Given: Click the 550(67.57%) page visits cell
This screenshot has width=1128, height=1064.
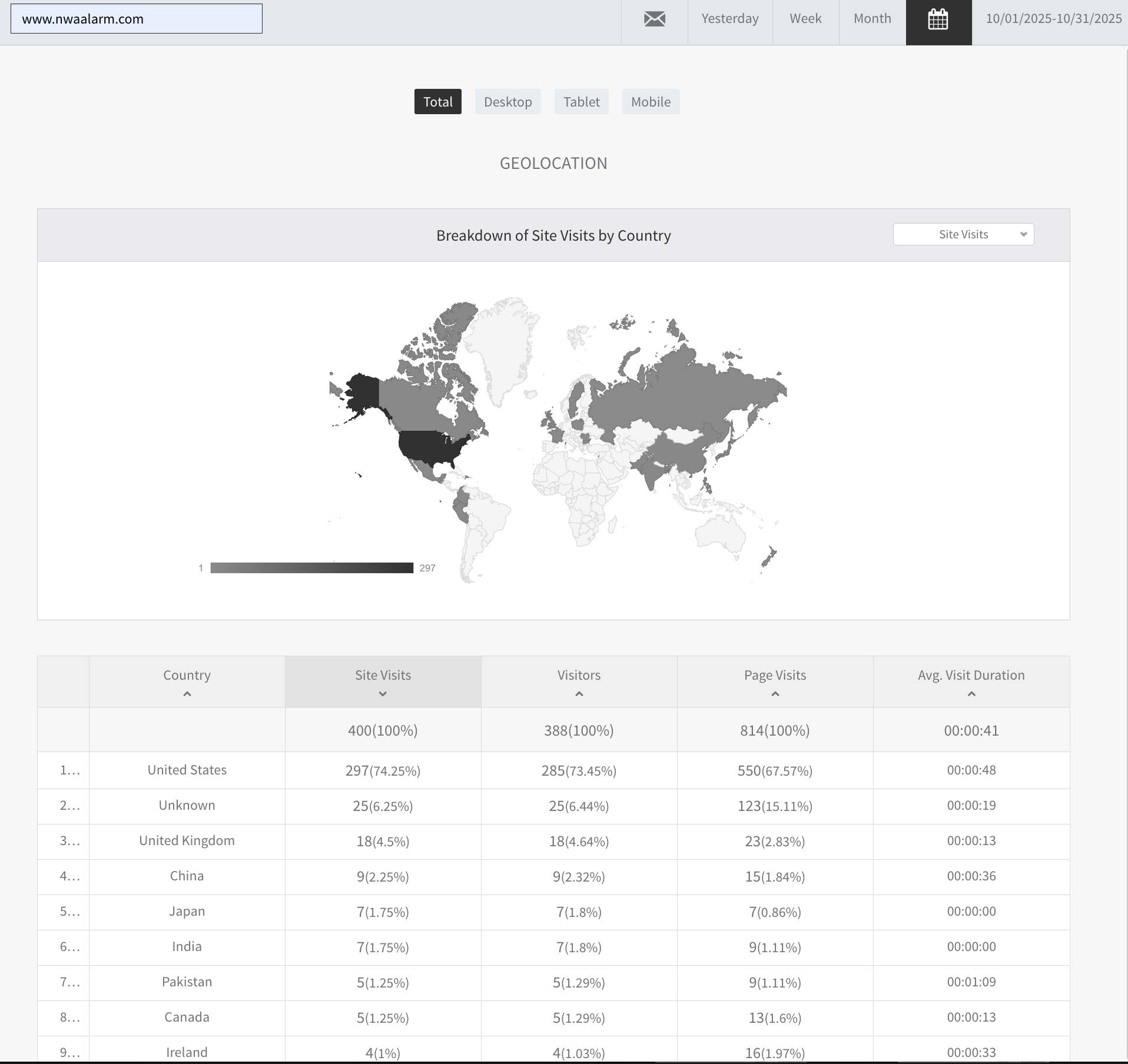Looking at the screenshot, I should point(775,771).
